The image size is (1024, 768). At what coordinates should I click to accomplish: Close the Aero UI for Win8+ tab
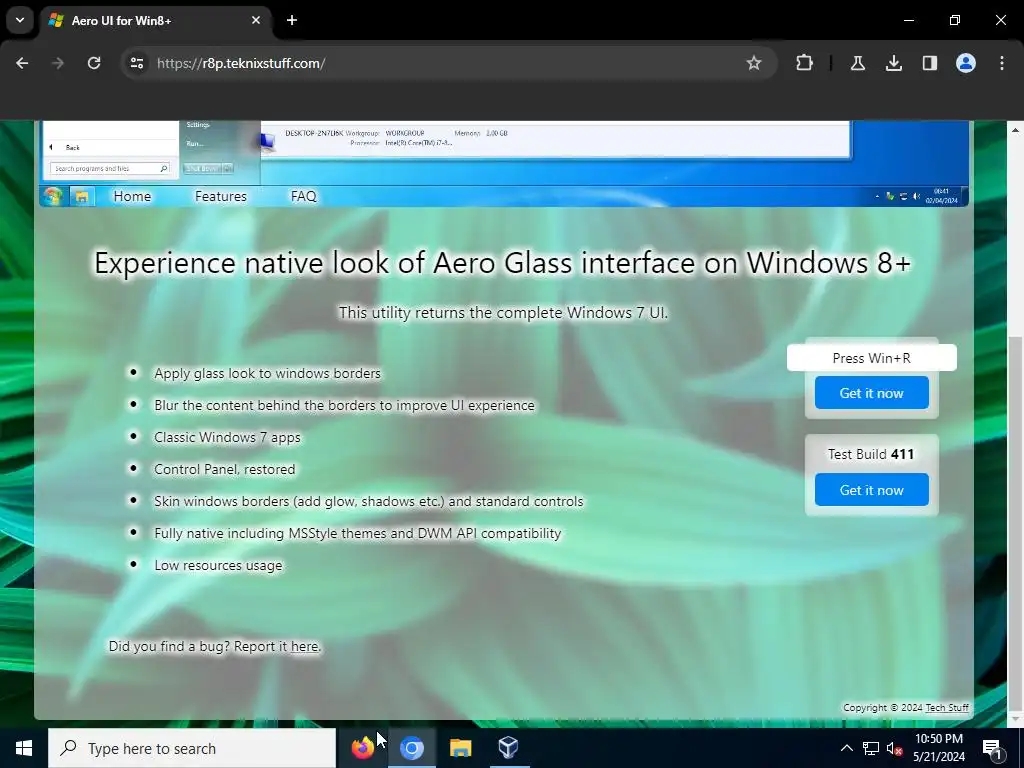[256, 20]
